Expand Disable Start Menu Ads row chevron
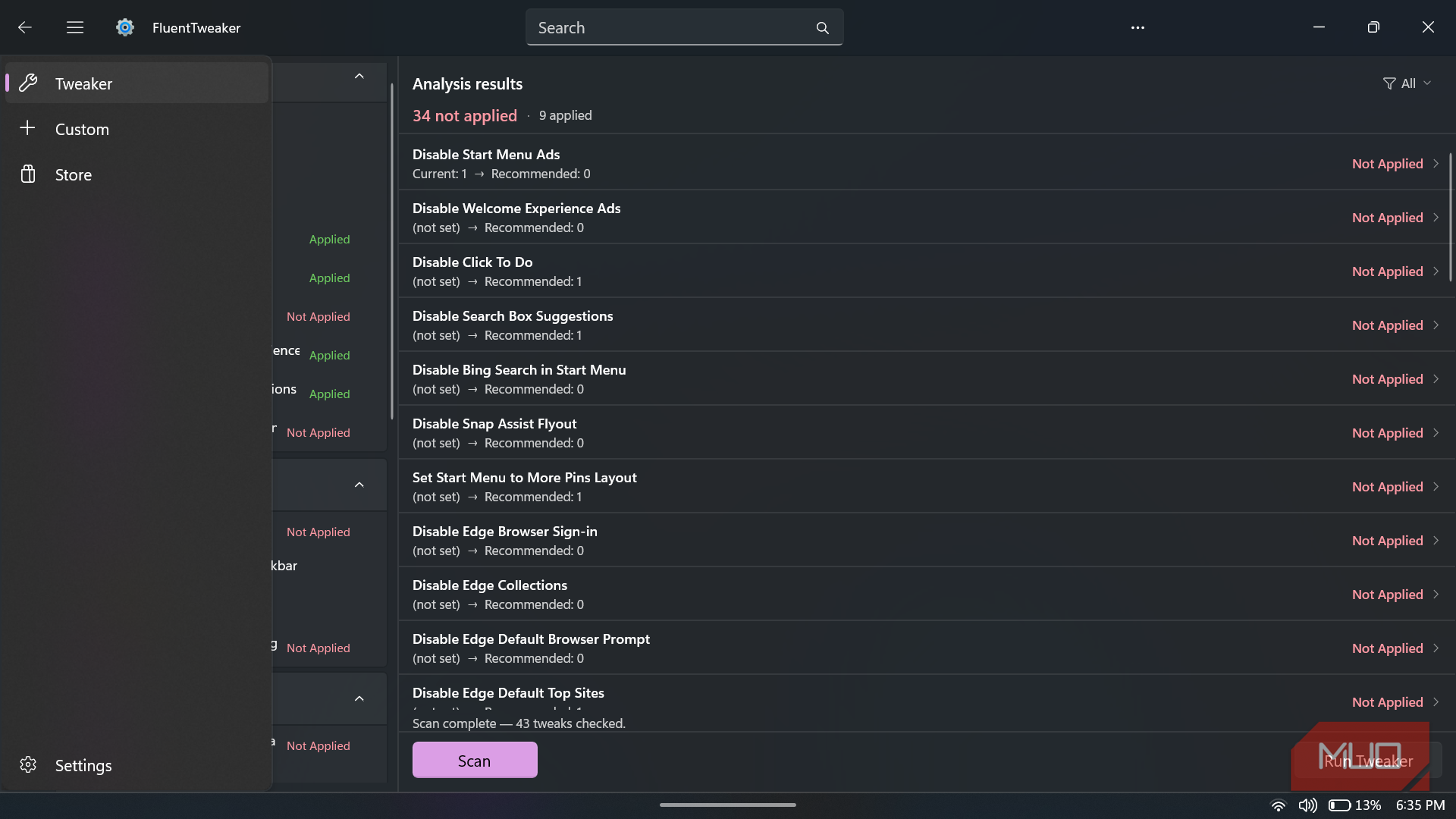Viewport: 1456px width, 819px height. point(1436,163)
